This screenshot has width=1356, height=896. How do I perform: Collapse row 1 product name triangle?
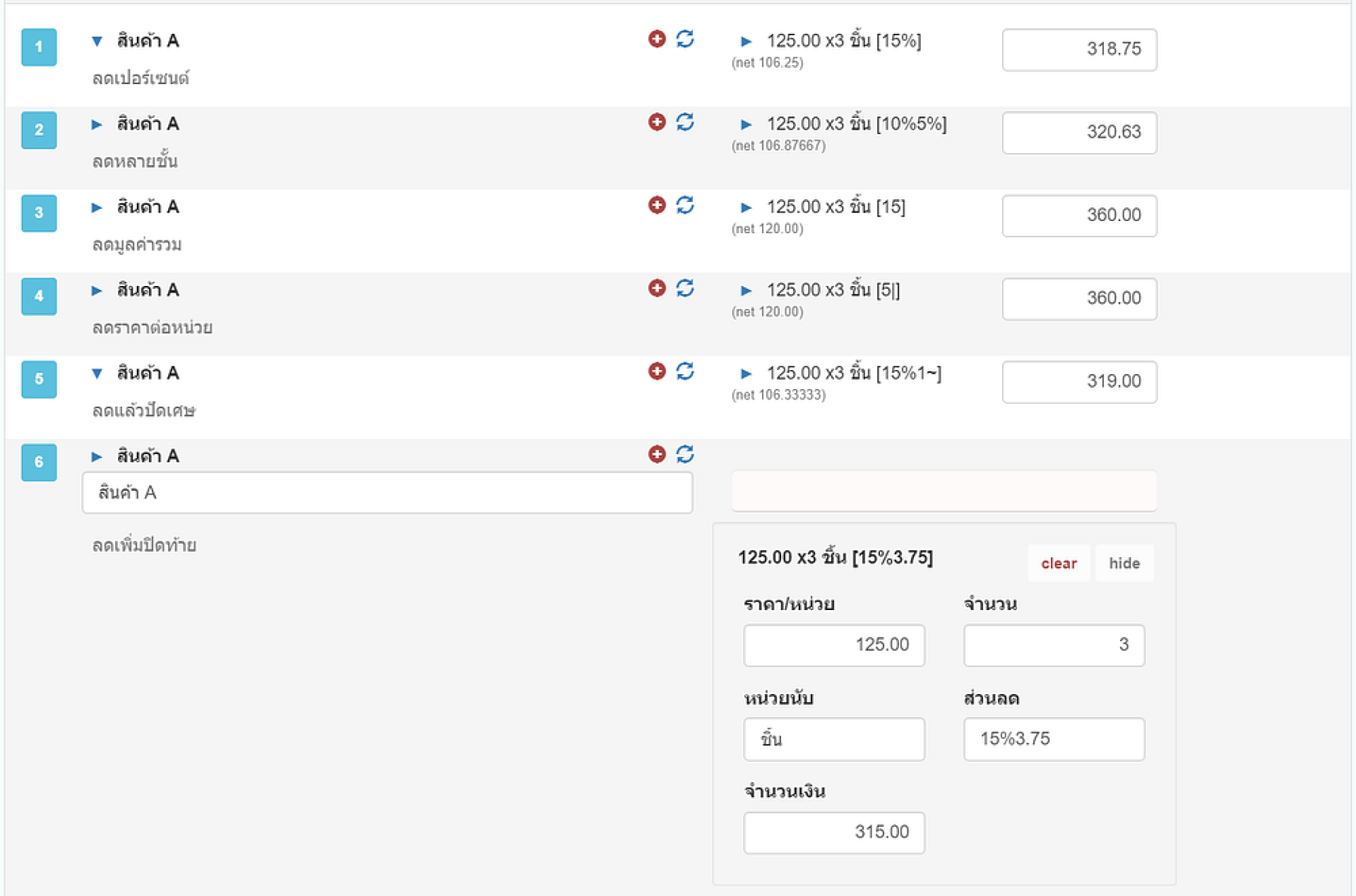pos(97,41)
